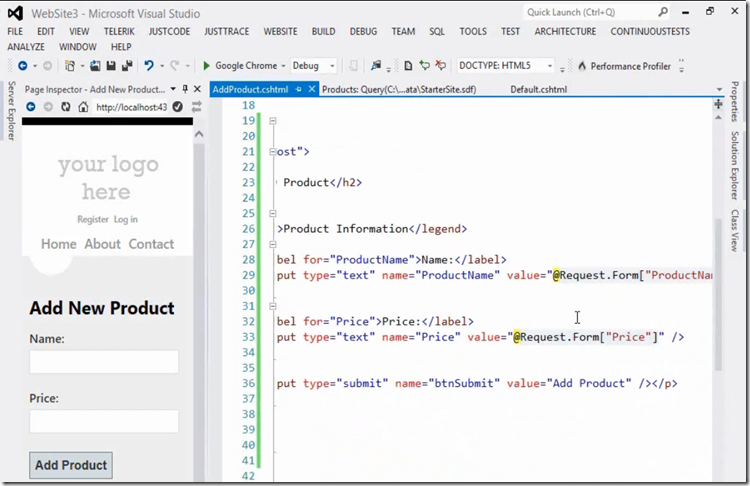Click the Add Product button in preview

tap(71, 465)
